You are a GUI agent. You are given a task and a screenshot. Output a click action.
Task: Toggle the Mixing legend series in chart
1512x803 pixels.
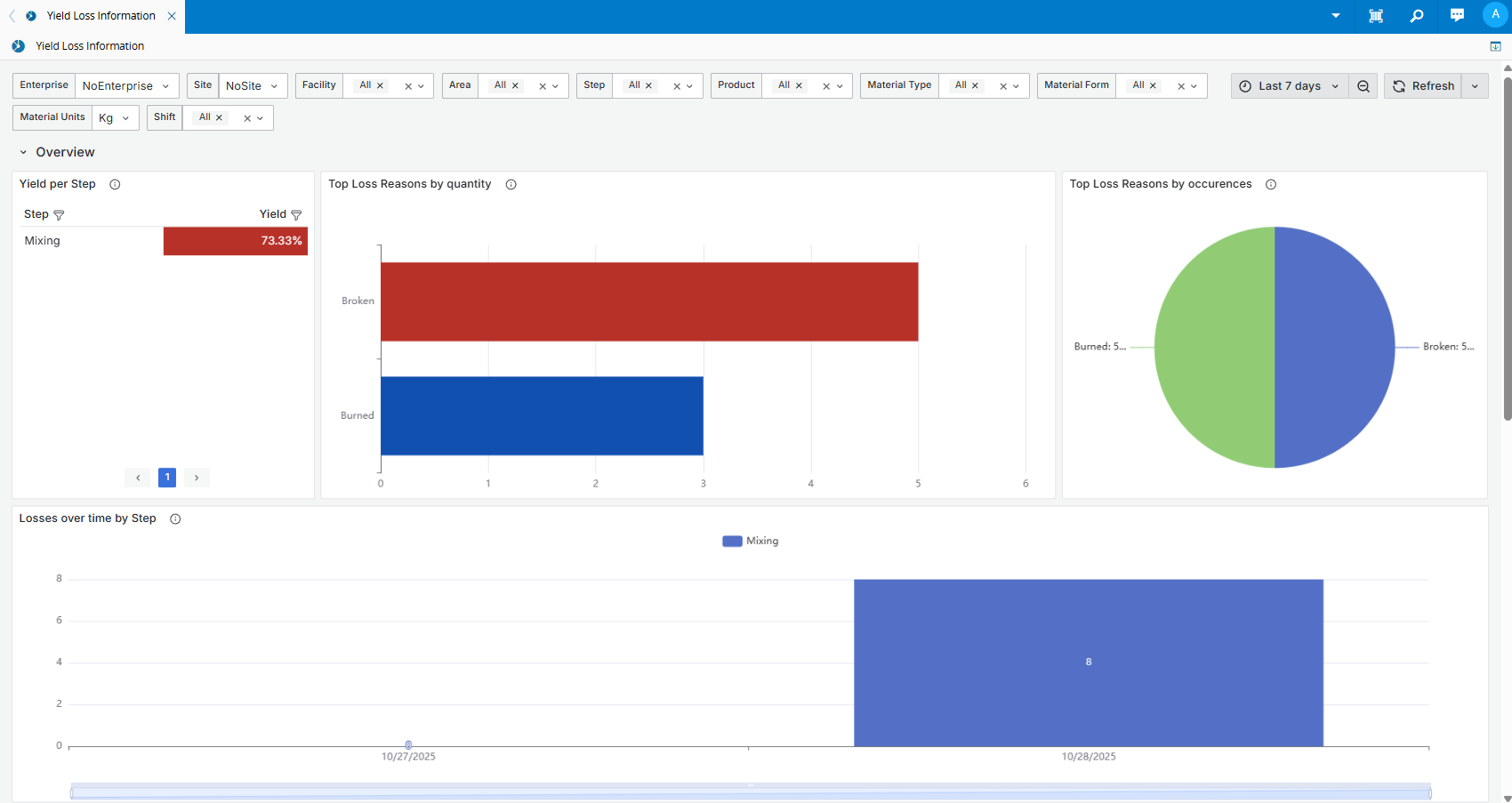click(750, 541)
